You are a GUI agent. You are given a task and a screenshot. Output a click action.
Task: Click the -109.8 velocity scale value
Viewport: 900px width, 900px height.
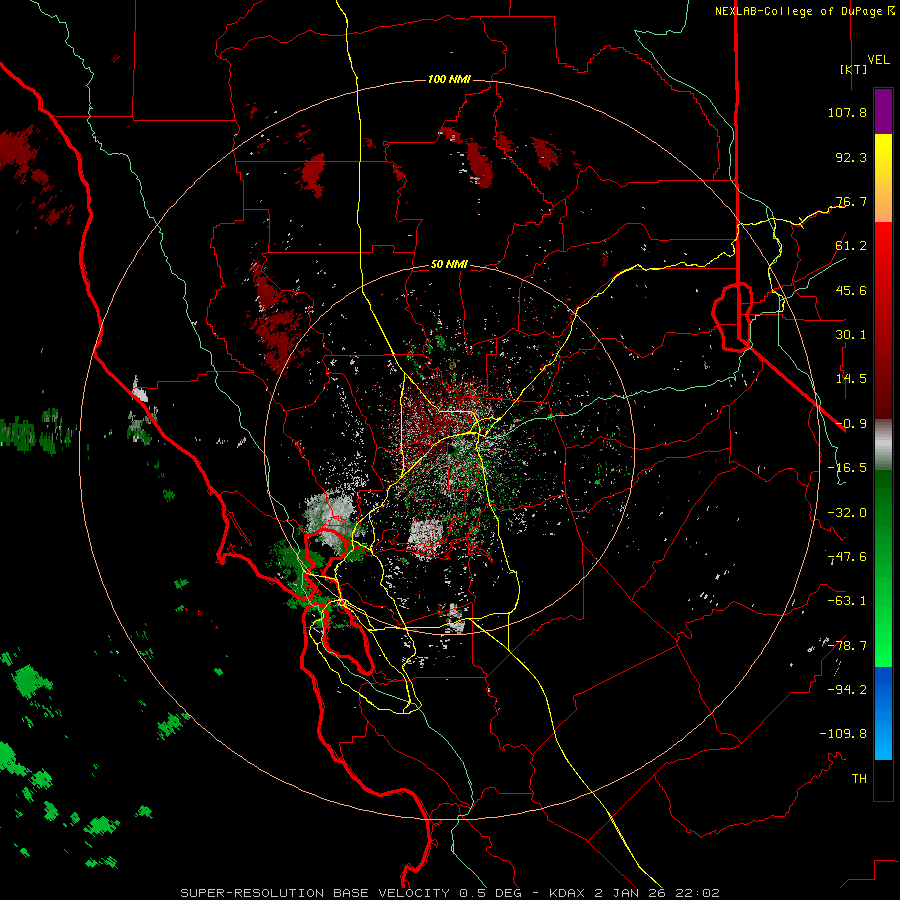(843, 734)
